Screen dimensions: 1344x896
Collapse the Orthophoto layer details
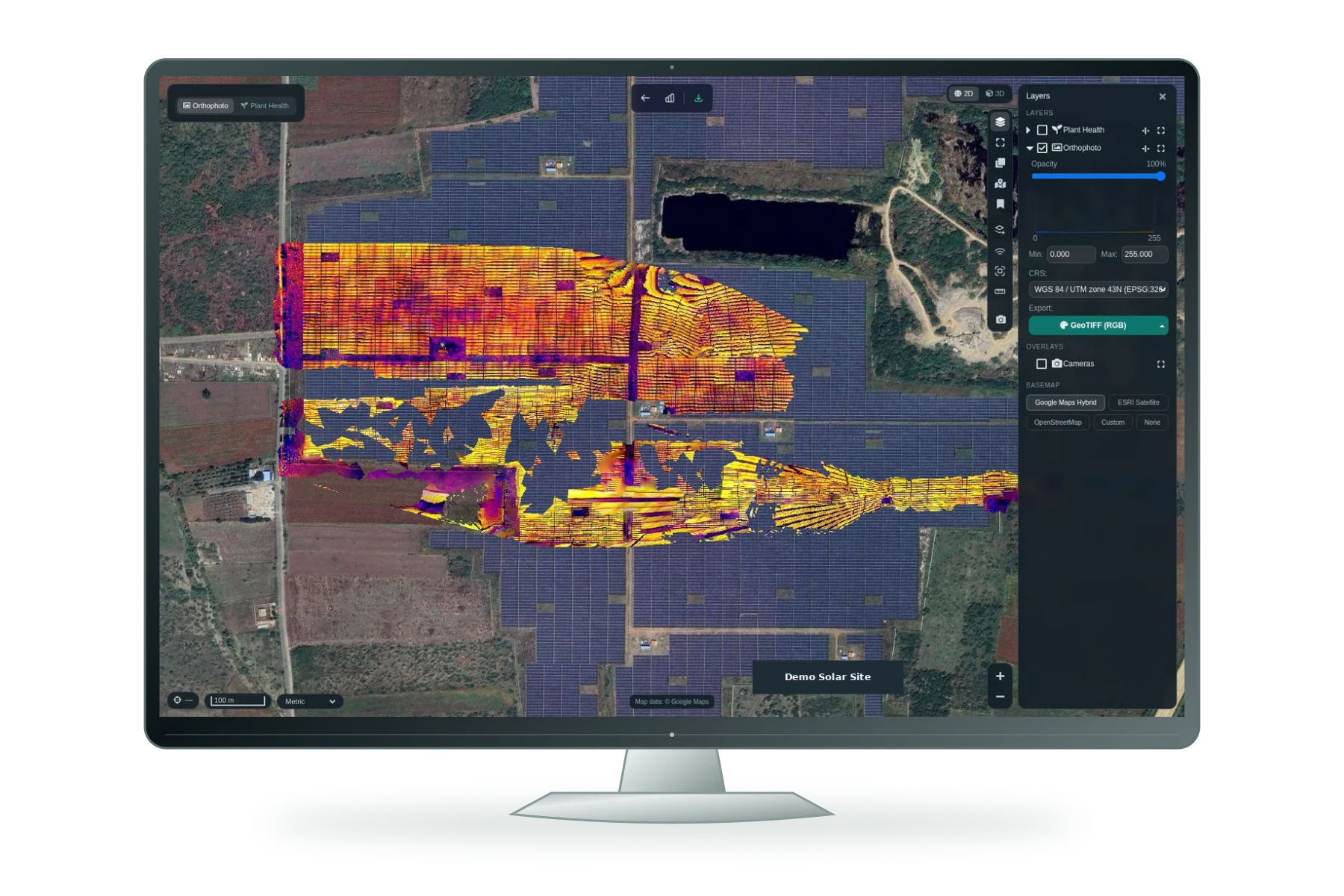1030,148
